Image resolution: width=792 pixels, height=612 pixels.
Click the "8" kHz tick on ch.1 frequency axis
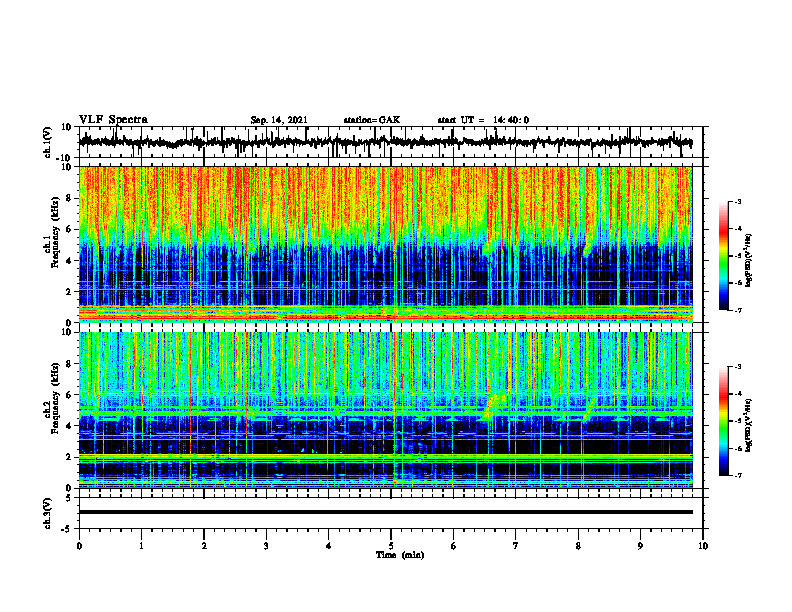(69, 198)
